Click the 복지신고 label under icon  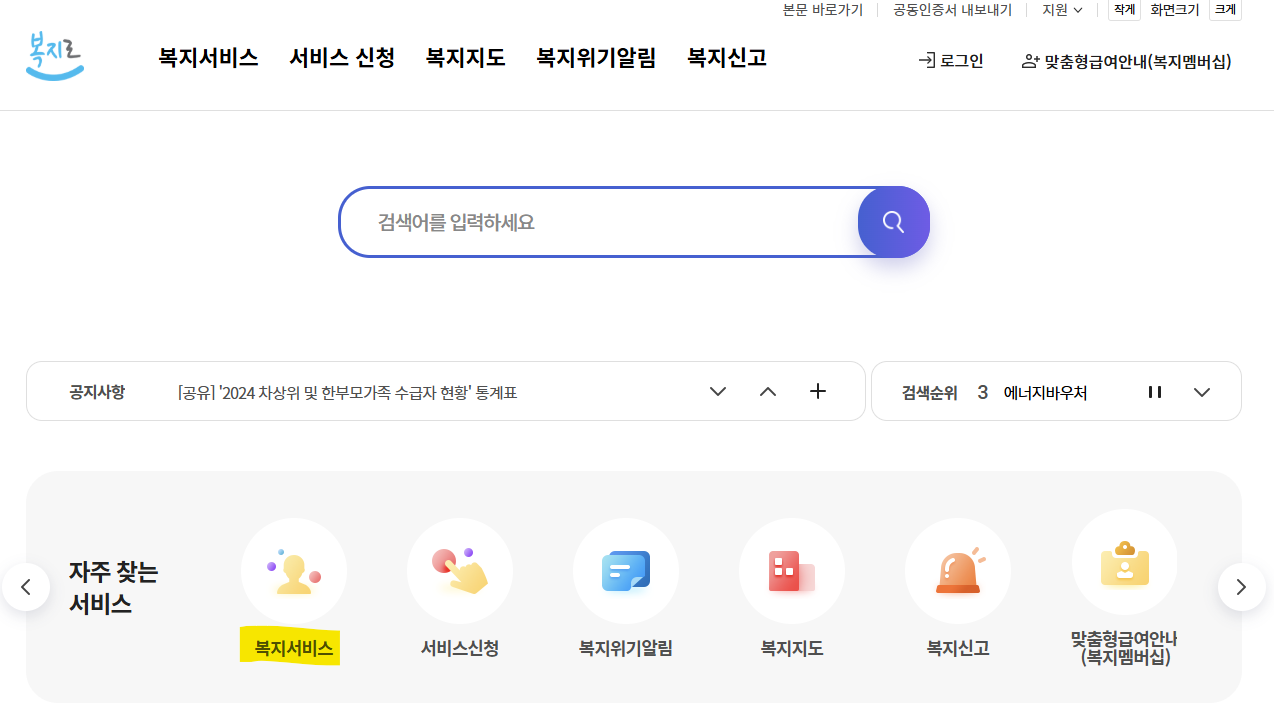(958, 648)
